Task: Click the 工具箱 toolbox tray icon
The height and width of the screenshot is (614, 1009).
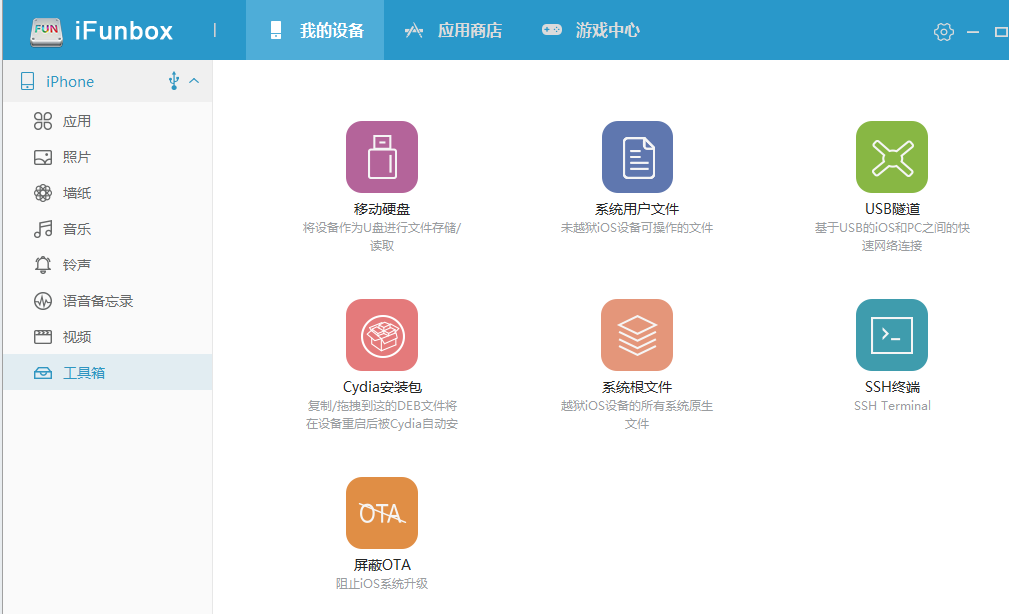Action: click(x=43, y=373)
